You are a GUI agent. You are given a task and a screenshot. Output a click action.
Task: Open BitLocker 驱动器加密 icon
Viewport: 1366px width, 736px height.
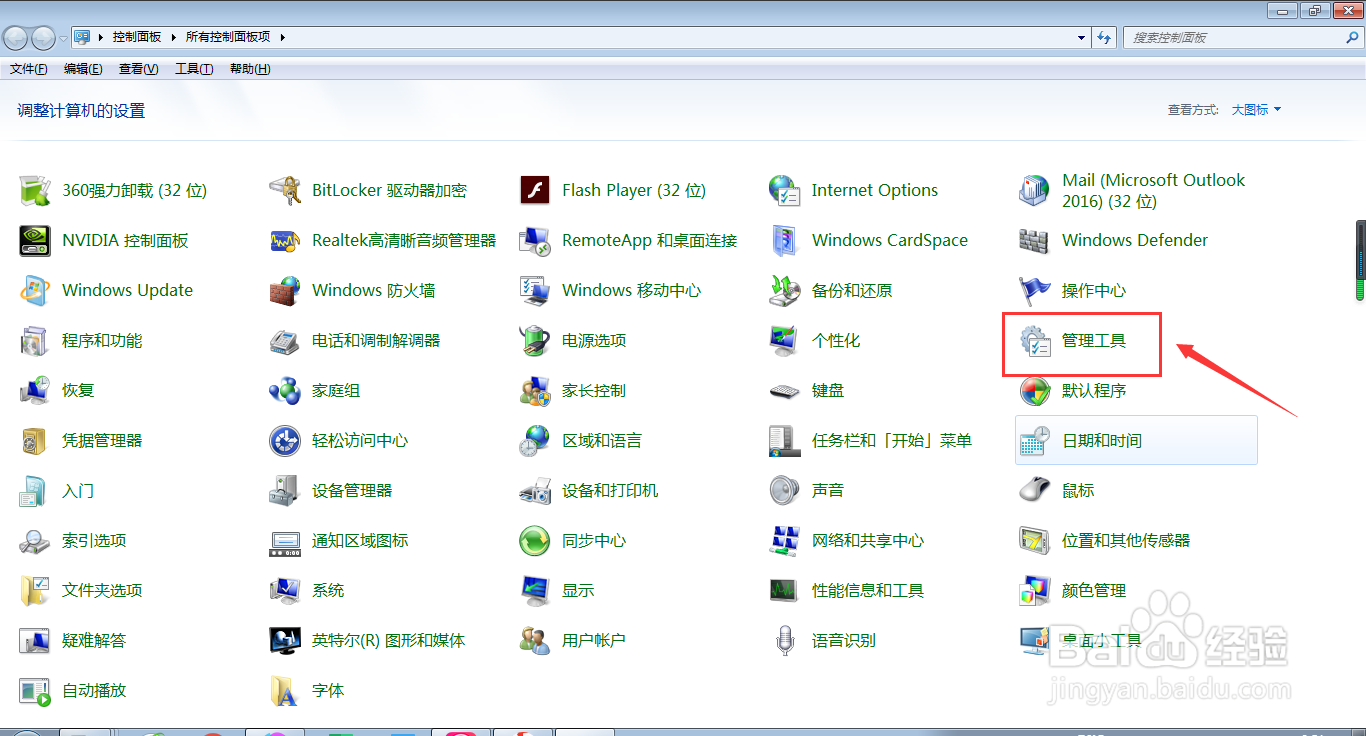coord(285,190)
